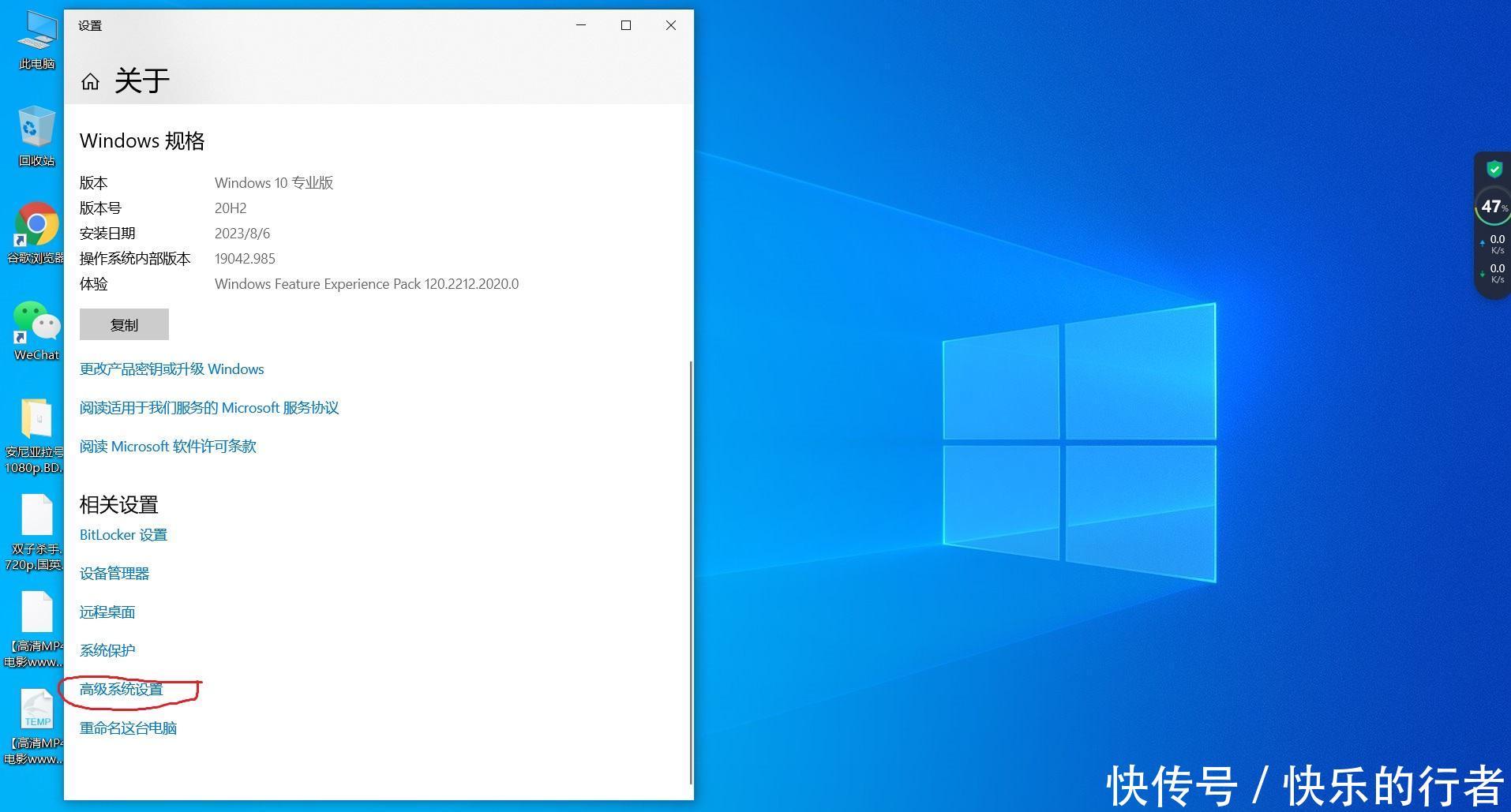Click the download speed 0.0 K/s indicator

click(x=1493, y=273)
